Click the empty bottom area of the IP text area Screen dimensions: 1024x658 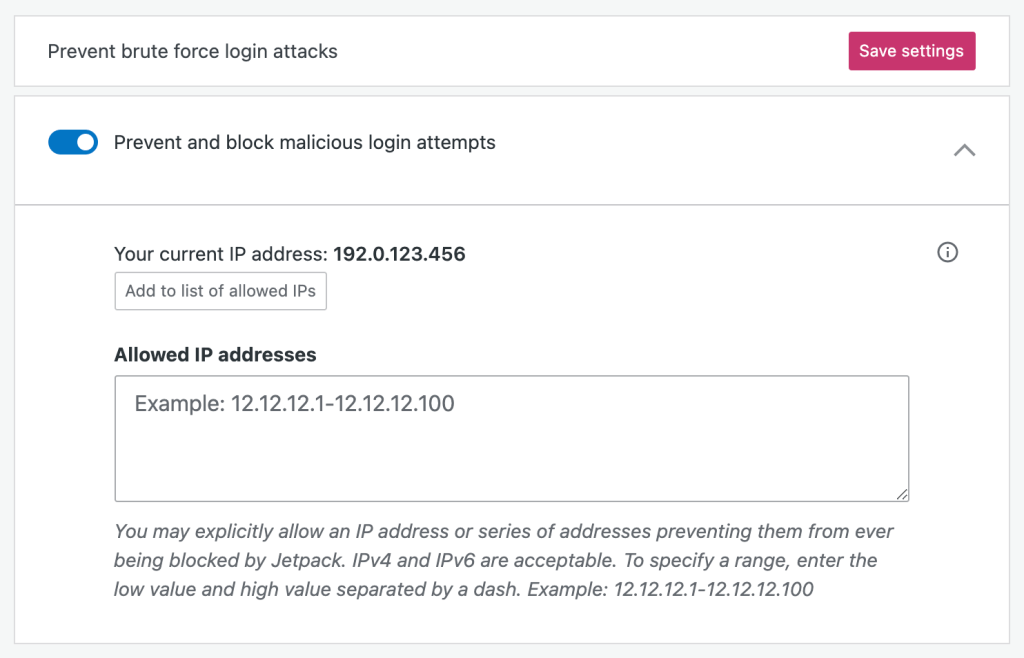(x=500, y=470)
